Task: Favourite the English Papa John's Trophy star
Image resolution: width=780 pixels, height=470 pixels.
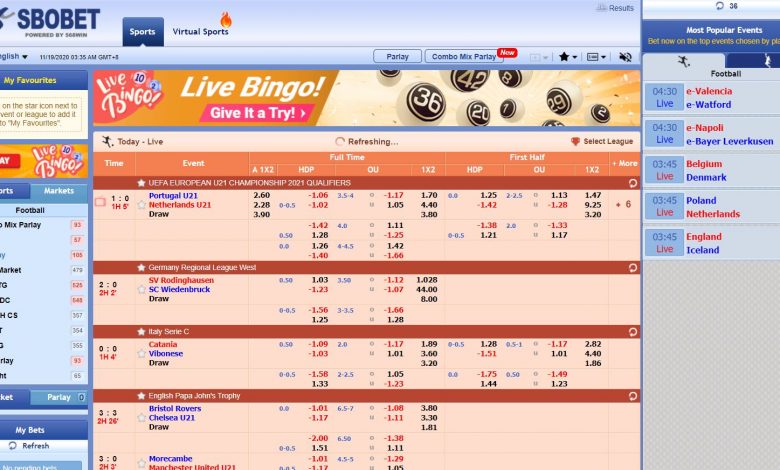Action: (141, 396)
